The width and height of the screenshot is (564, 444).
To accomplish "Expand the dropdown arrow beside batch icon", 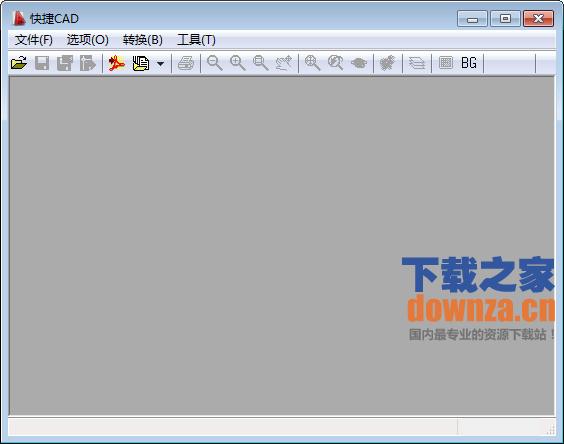I will [160, 64].
